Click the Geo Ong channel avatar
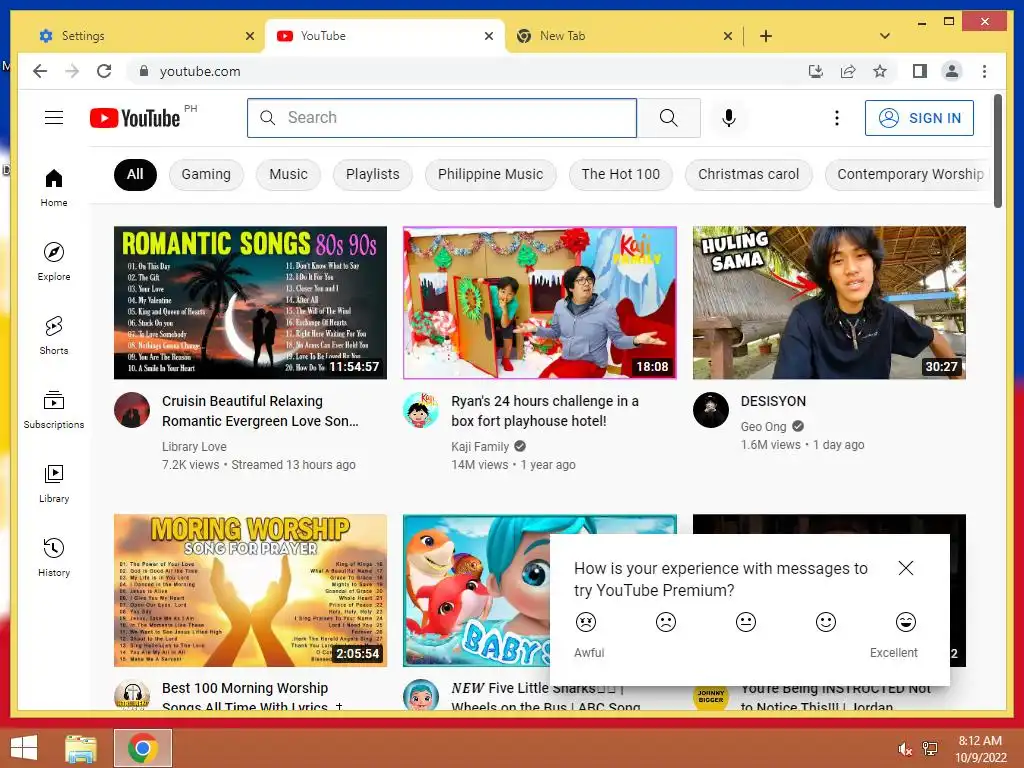 click(711, 410)
